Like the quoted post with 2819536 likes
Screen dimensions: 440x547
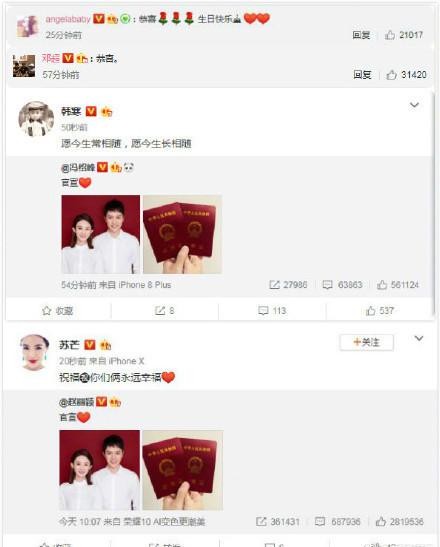pyautogui.click(x=400, y=522)
